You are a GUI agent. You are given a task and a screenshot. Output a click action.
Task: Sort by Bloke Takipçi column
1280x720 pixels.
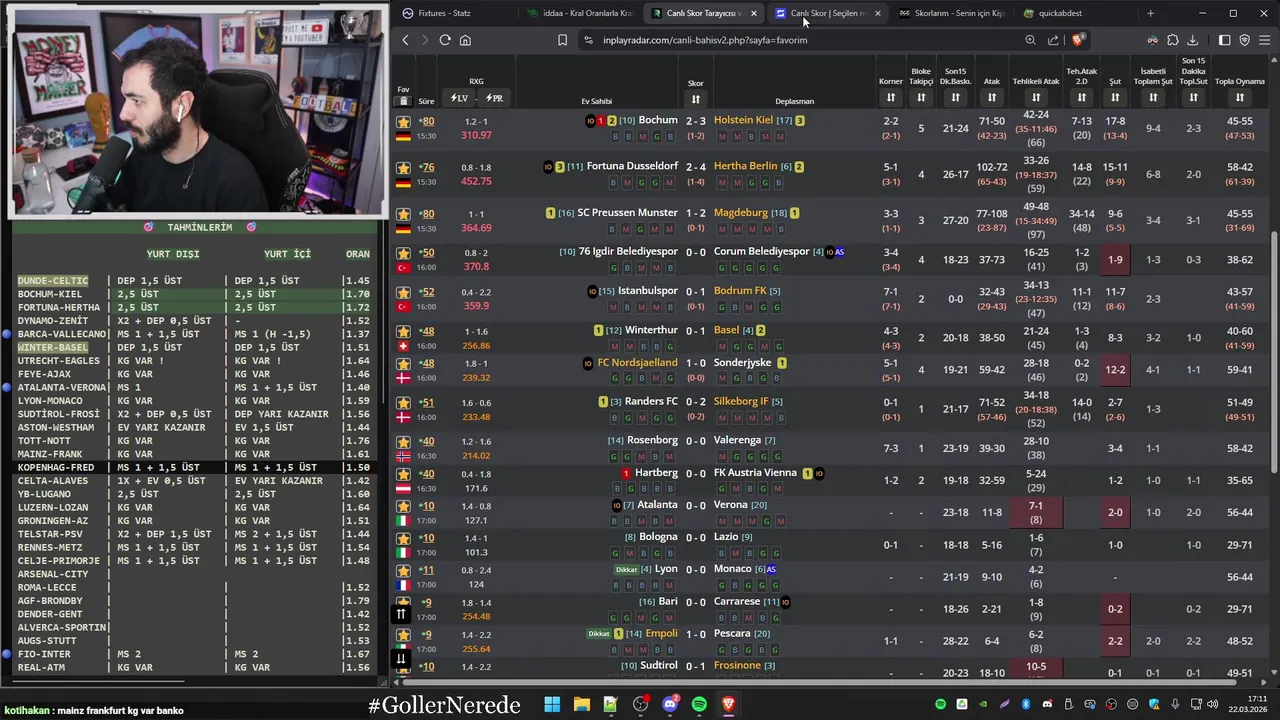tap(921, 98)
